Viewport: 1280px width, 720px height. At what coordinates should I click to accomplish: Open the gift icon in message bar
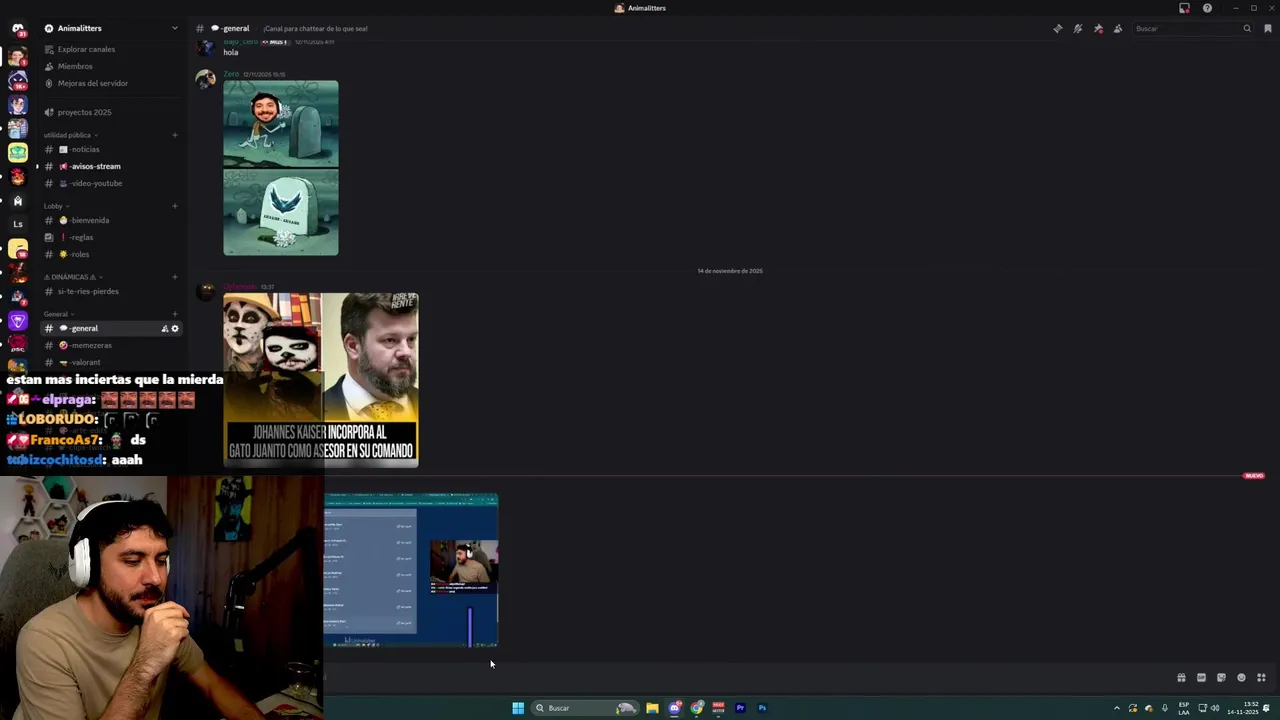tap(1181, 677)
